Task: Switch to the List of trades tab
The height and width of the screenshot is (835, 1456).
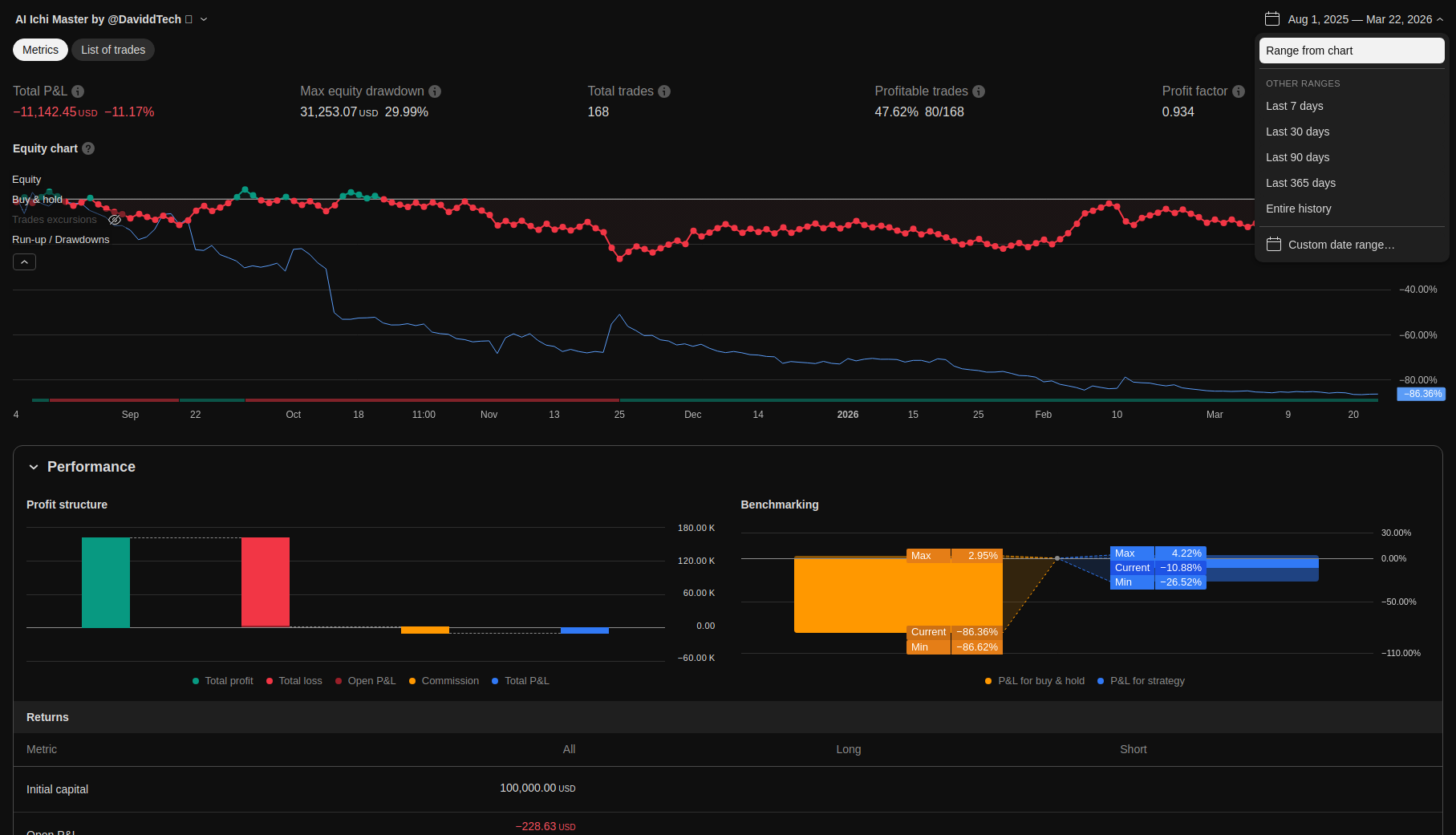Action: 113,50
